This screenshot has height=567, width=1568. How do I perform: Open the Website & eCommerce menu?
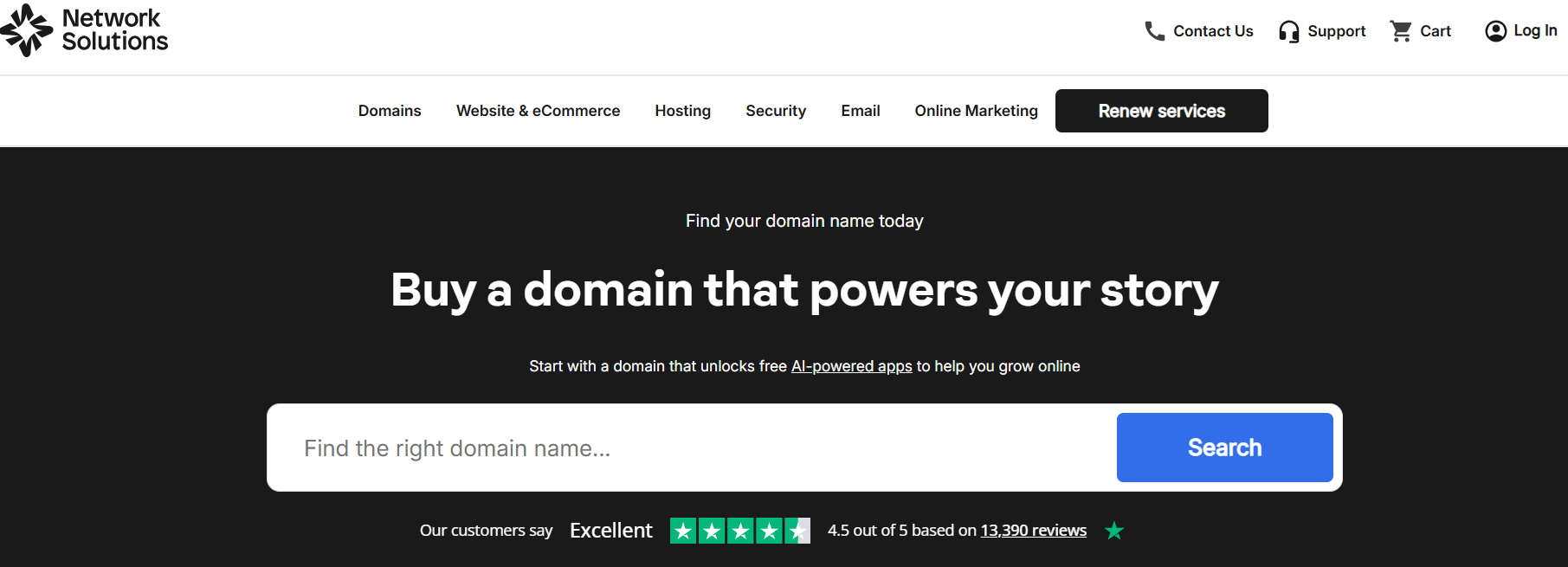[538, 111]
